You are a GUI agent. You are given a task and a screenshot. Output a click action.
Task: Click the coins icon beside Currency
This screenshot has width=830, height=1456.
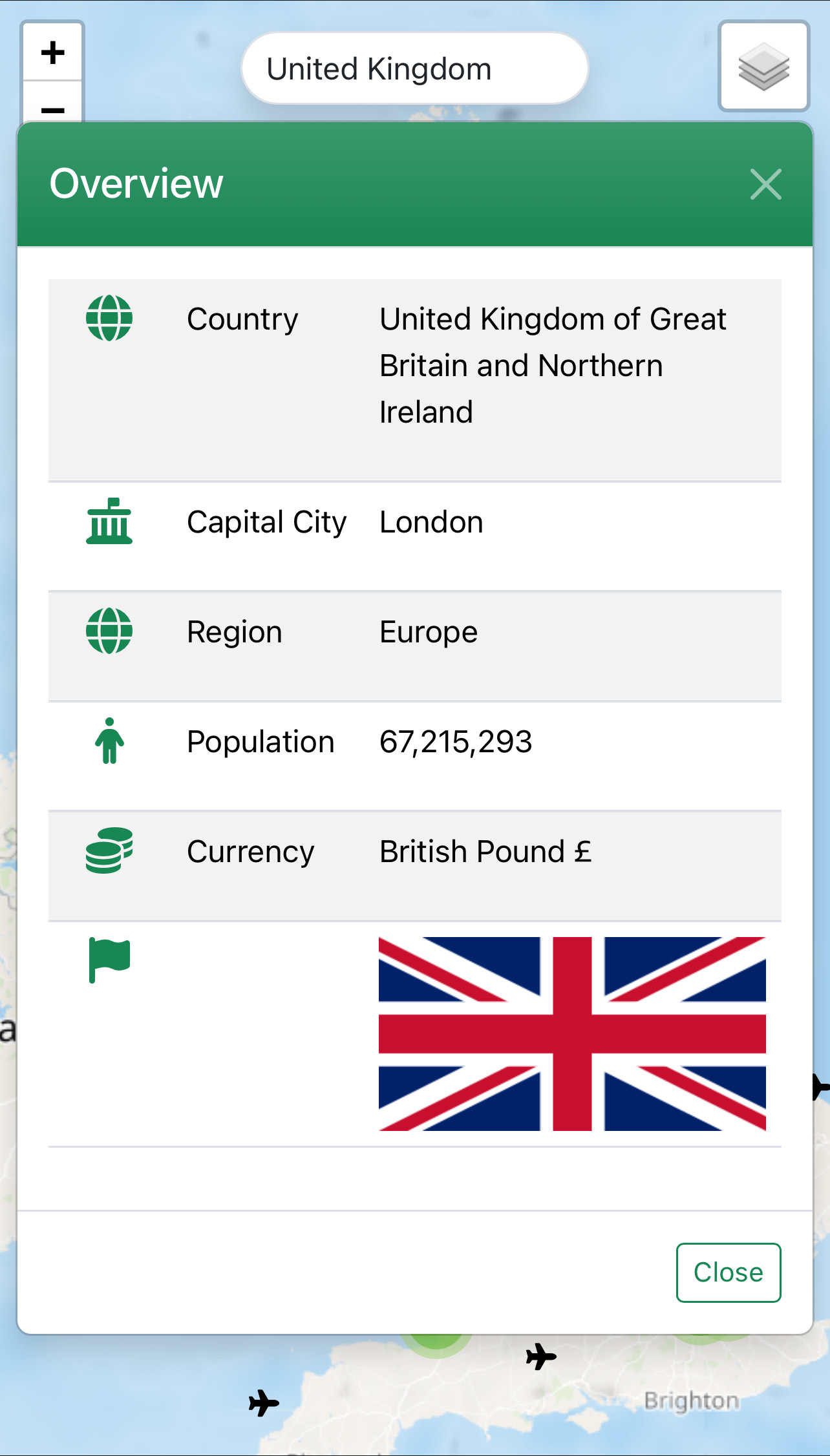[x=109, y=850]
